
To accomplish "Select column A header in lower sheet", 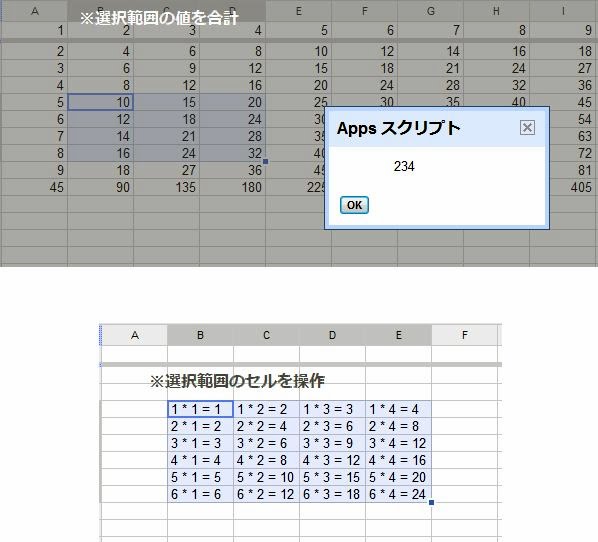I will 135,335.
